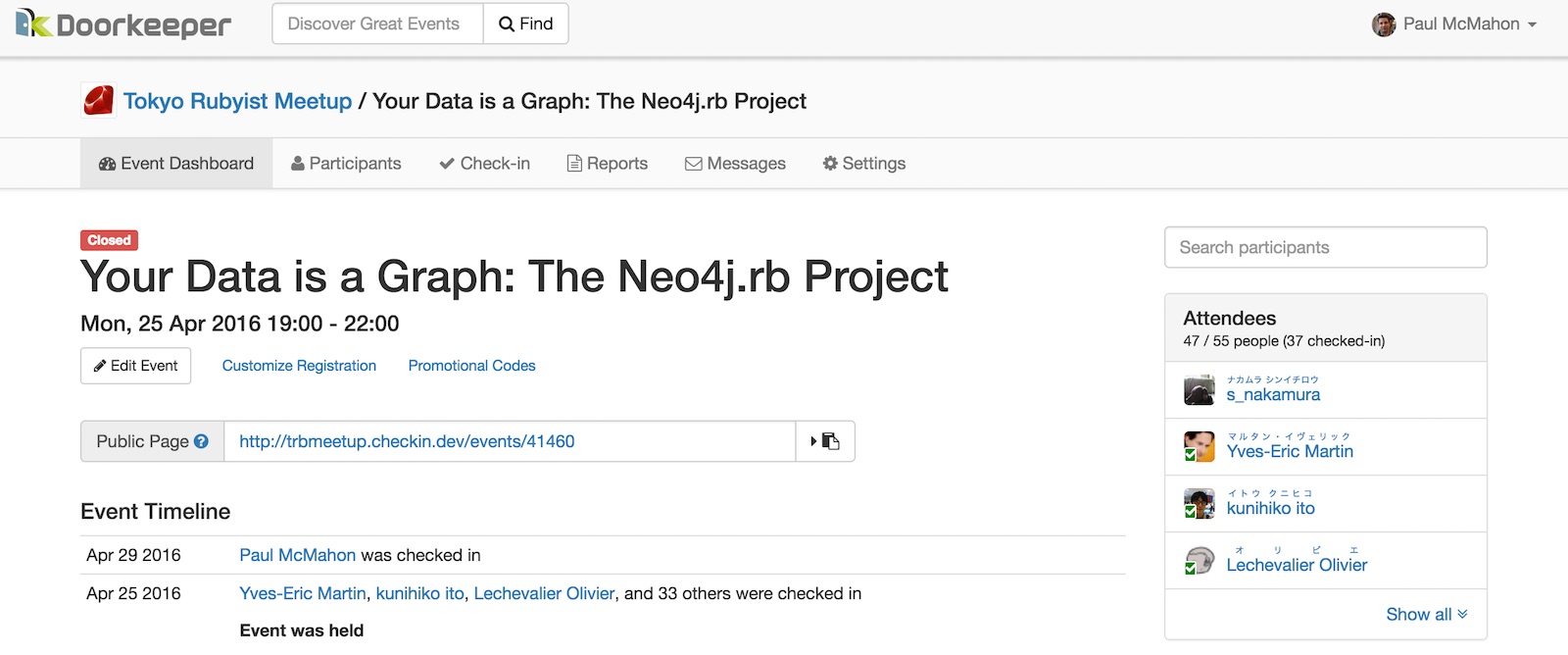Screen dimensions: 1568x655
Task: Click the Edit Event button
Action: click(135, 366)
